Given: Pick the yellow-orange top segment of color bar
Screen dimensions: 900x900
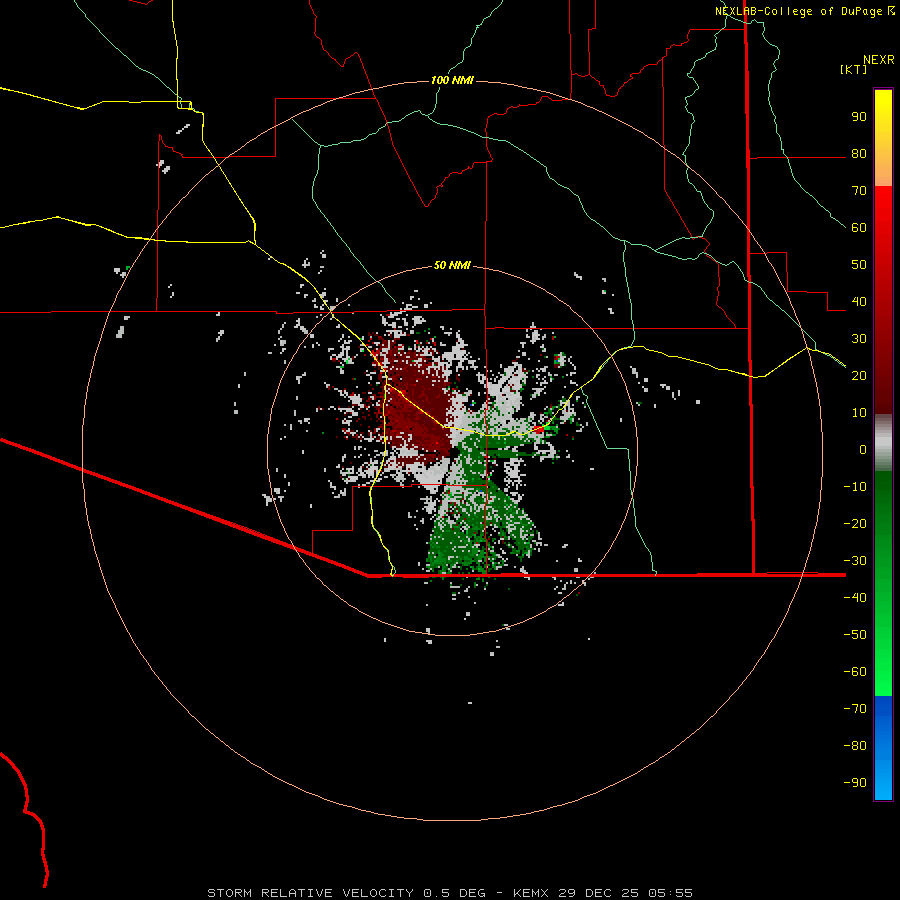Looking at the screenshot, I should point(883,138).
